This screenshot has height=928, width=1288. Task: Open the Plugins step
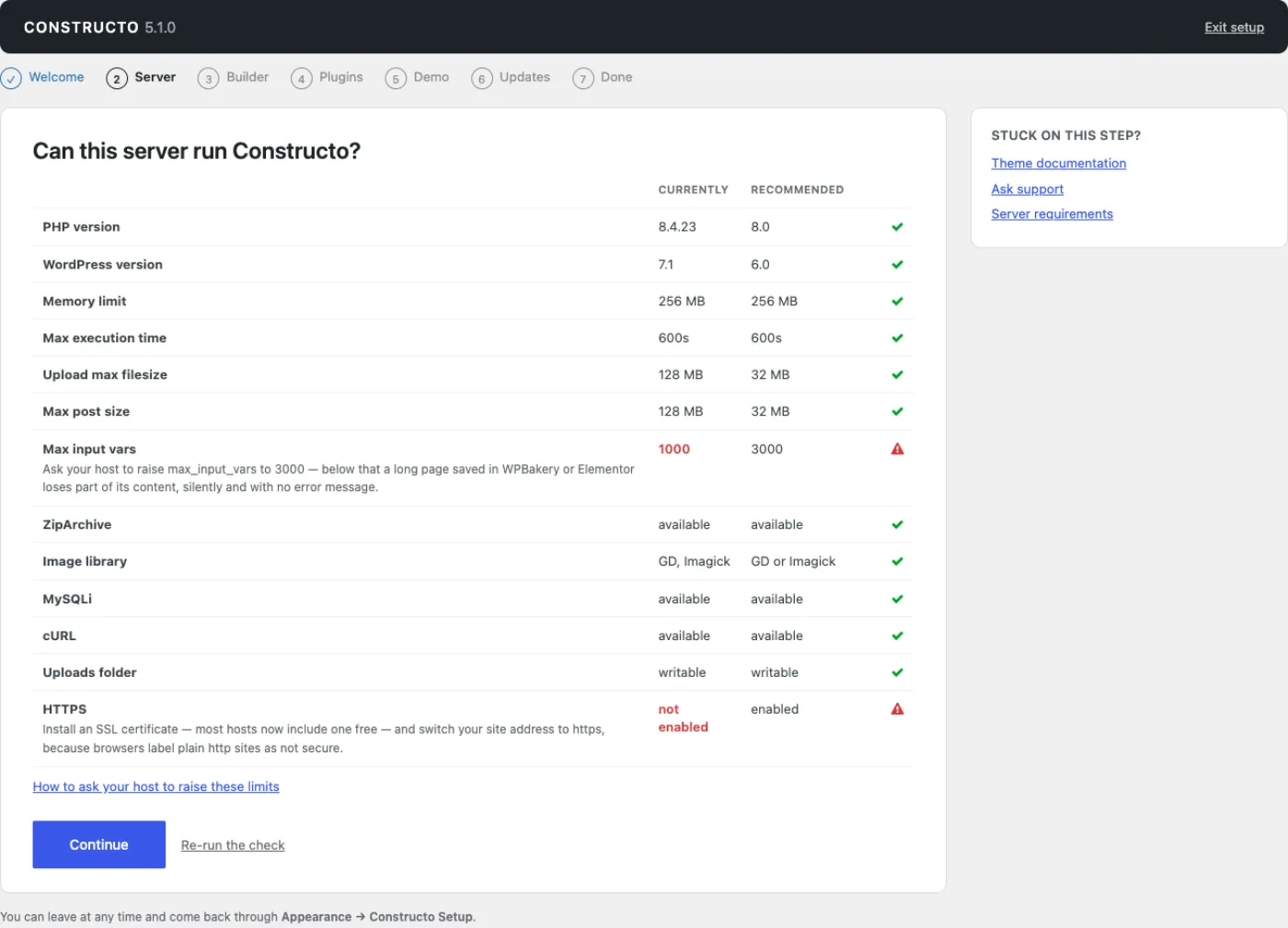[341, 77]
